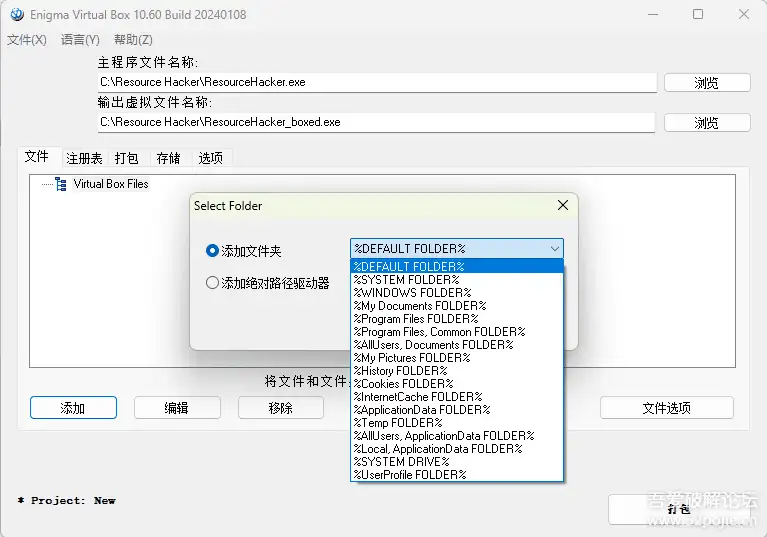Screen dimensions: 767x537
Task: Click the 移除 button
Action: pyautogui.click(x=281, y=407)
